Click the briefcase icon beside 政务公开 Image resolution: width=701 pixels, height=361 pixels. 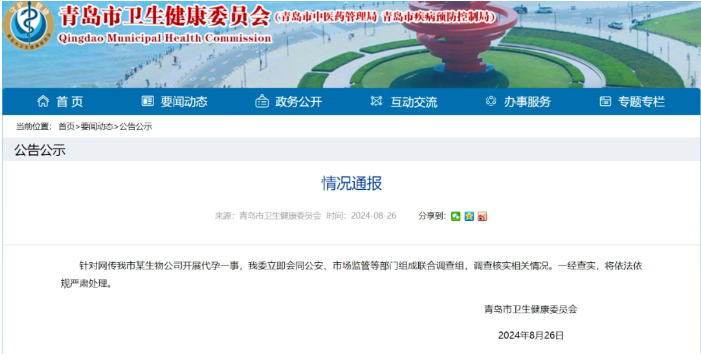(x=262, y=101)
